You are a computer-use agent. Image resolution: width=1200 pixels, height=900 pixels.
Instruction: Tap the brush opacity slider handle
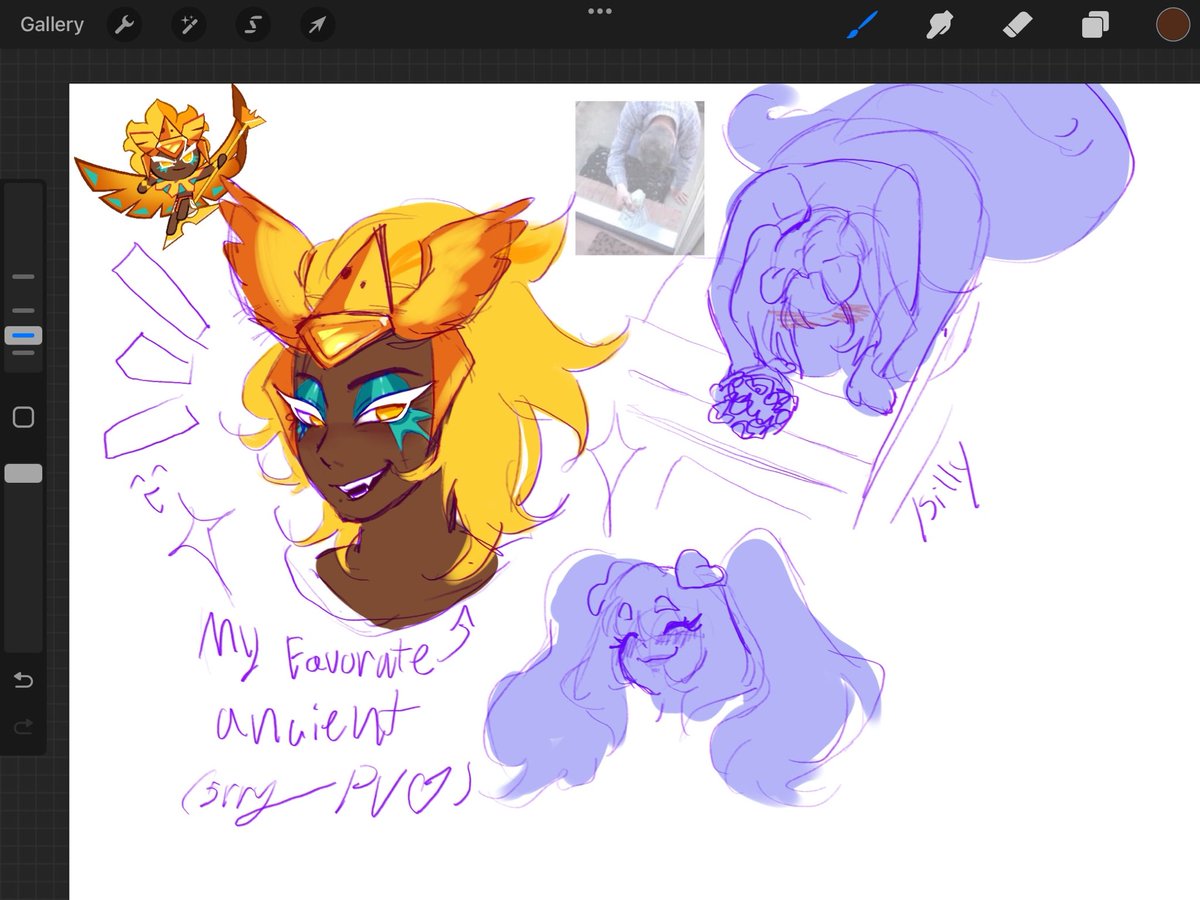[x=24, y=473]
